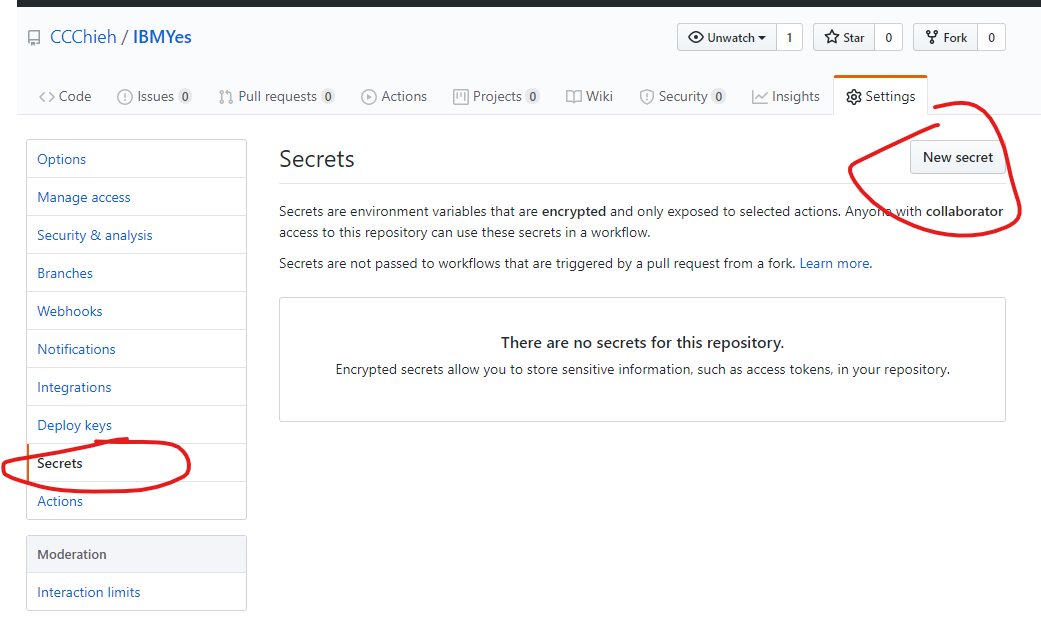
Task: Click the Settings tab gear icon
Action: 854,97
